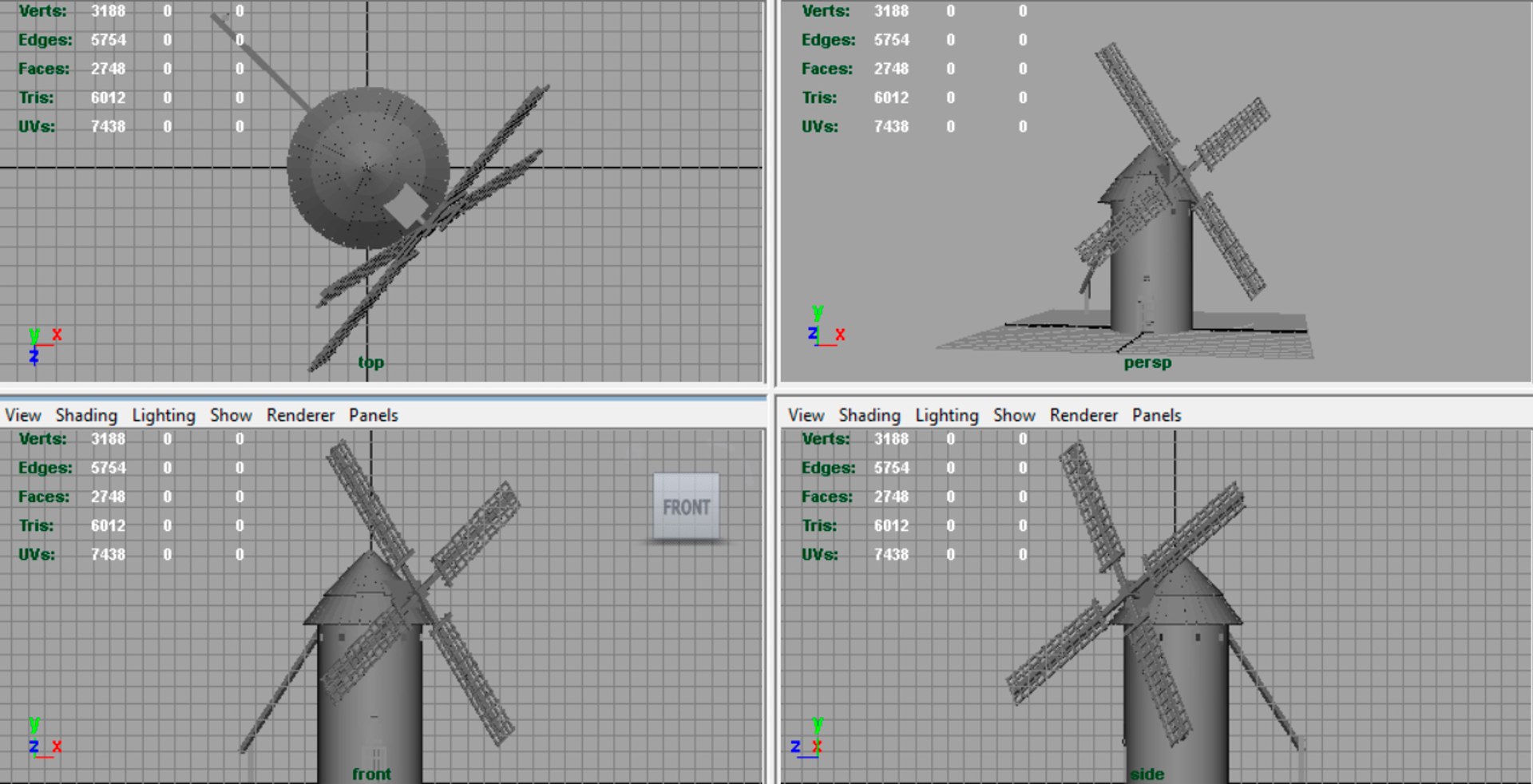The image size is (1533, 784).
Task: Click the 'front' viewport label
Action: point(371,774)
